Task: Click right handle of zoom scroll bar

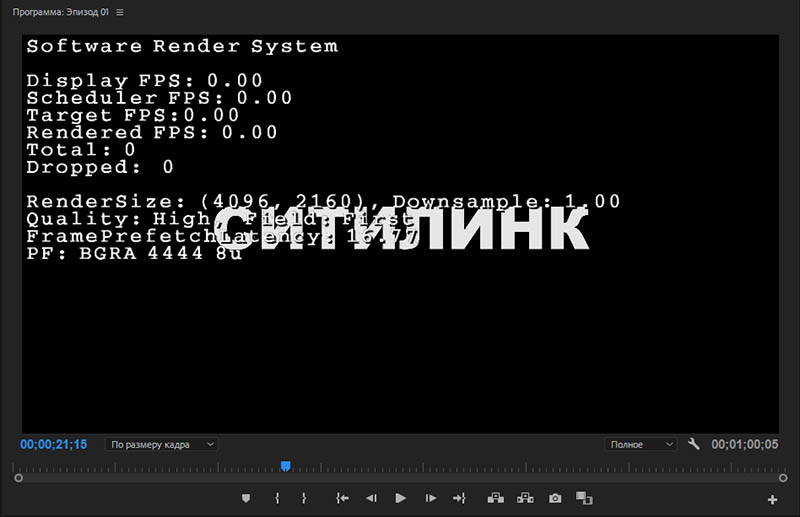Action: (x=783, y=478)
